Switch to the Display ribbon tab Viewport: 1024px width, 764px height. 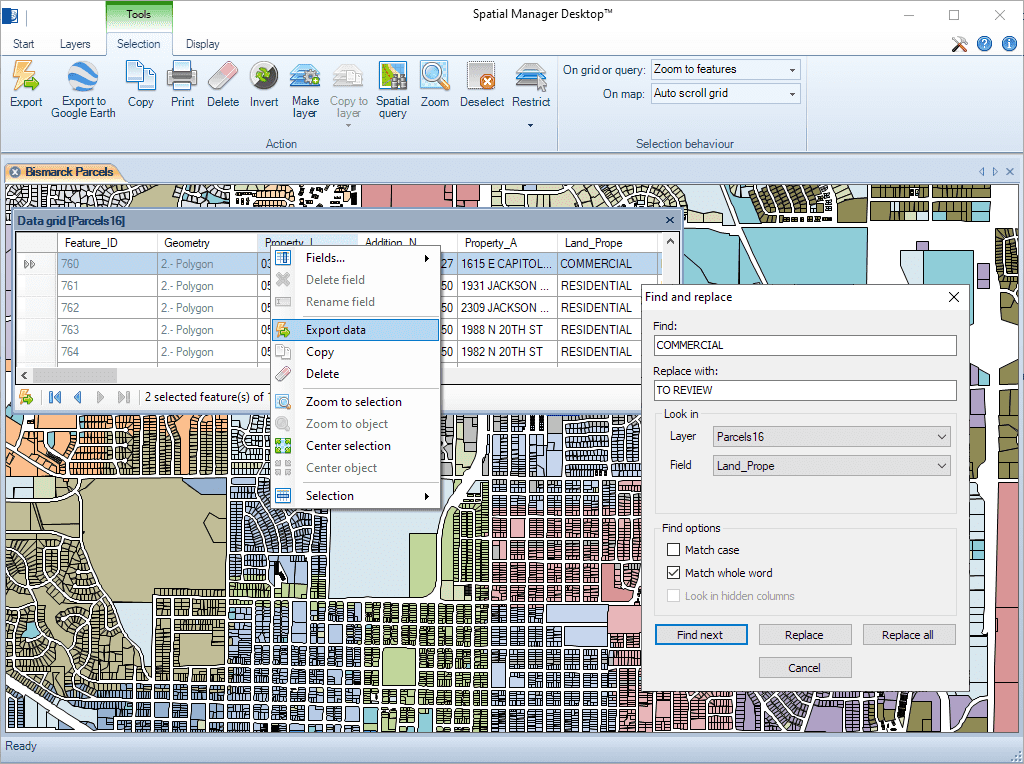[202, 44]
